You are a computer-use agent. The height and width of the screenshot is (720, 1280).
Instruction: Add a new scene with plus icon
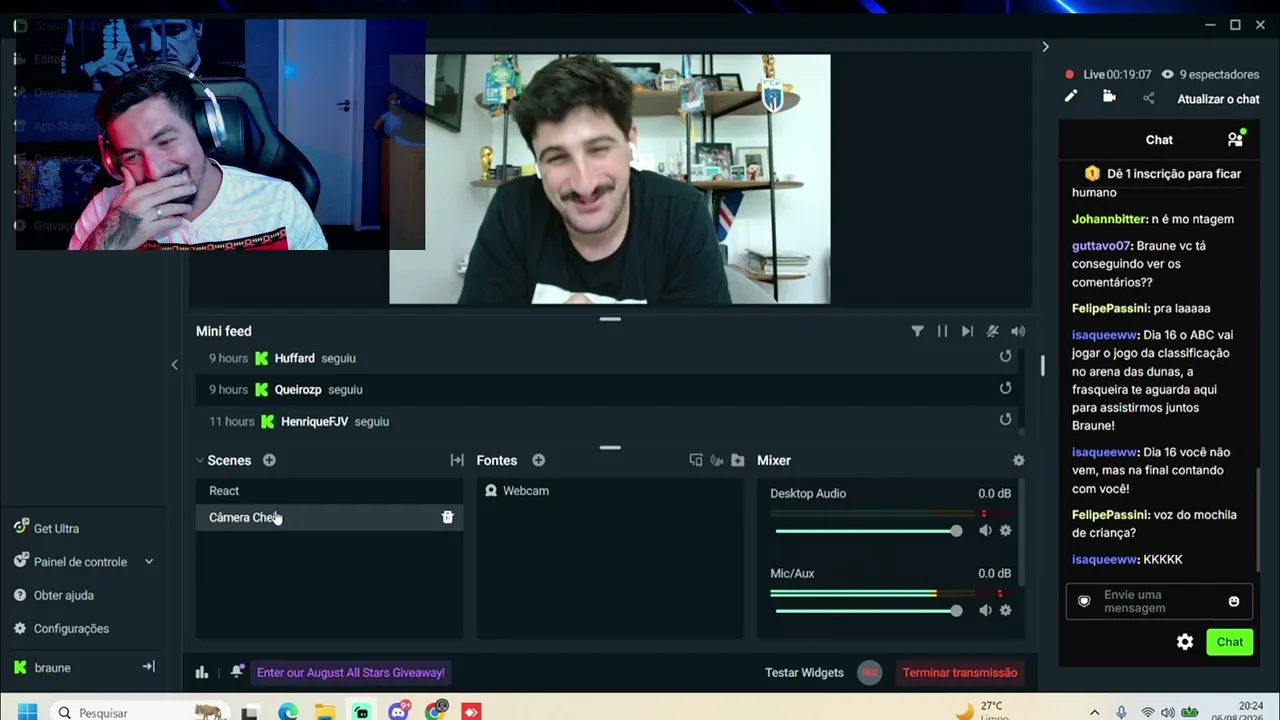(269, 460)
